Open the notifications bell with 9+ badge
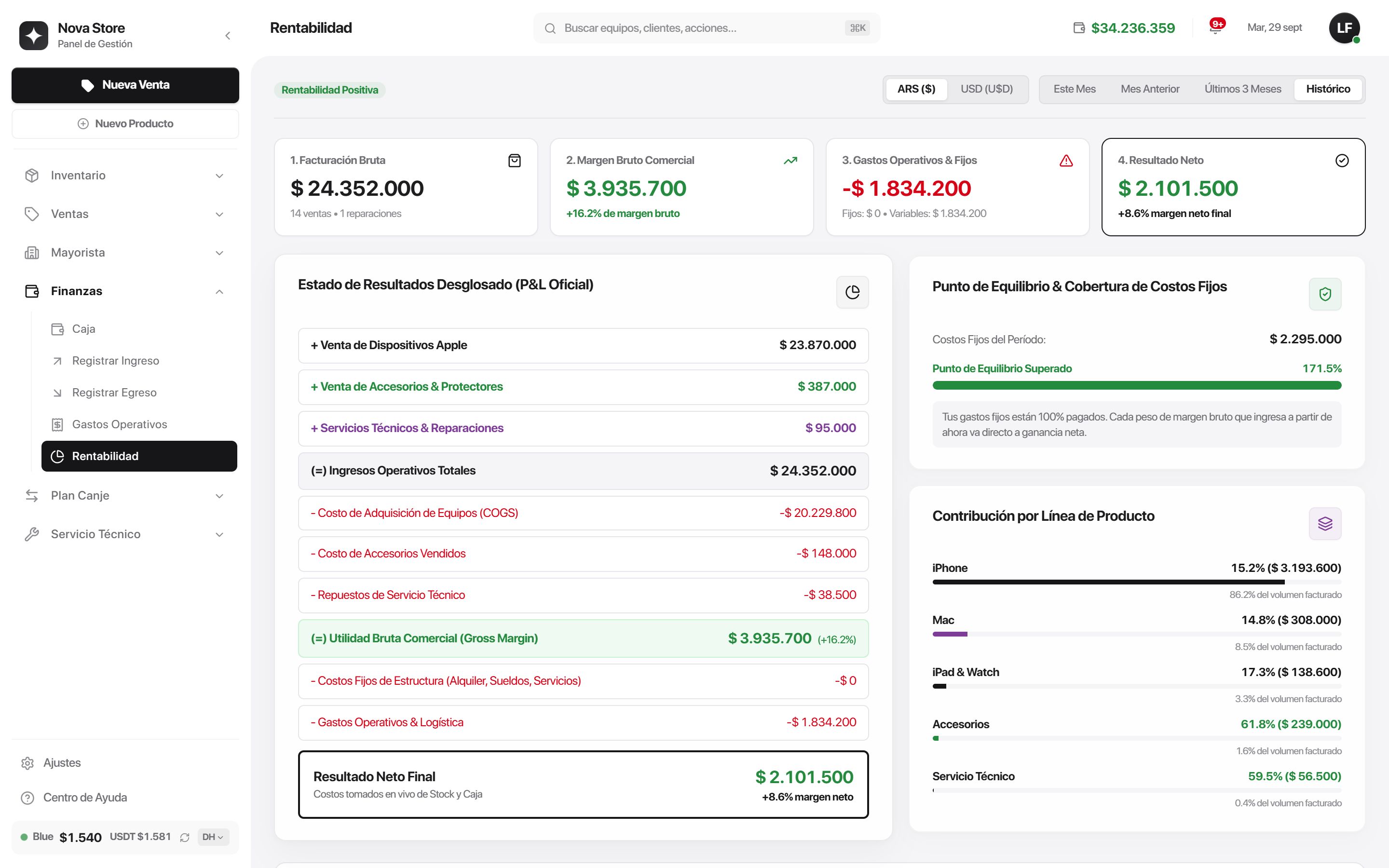 pyautogui.click(x=1216, y=27)
